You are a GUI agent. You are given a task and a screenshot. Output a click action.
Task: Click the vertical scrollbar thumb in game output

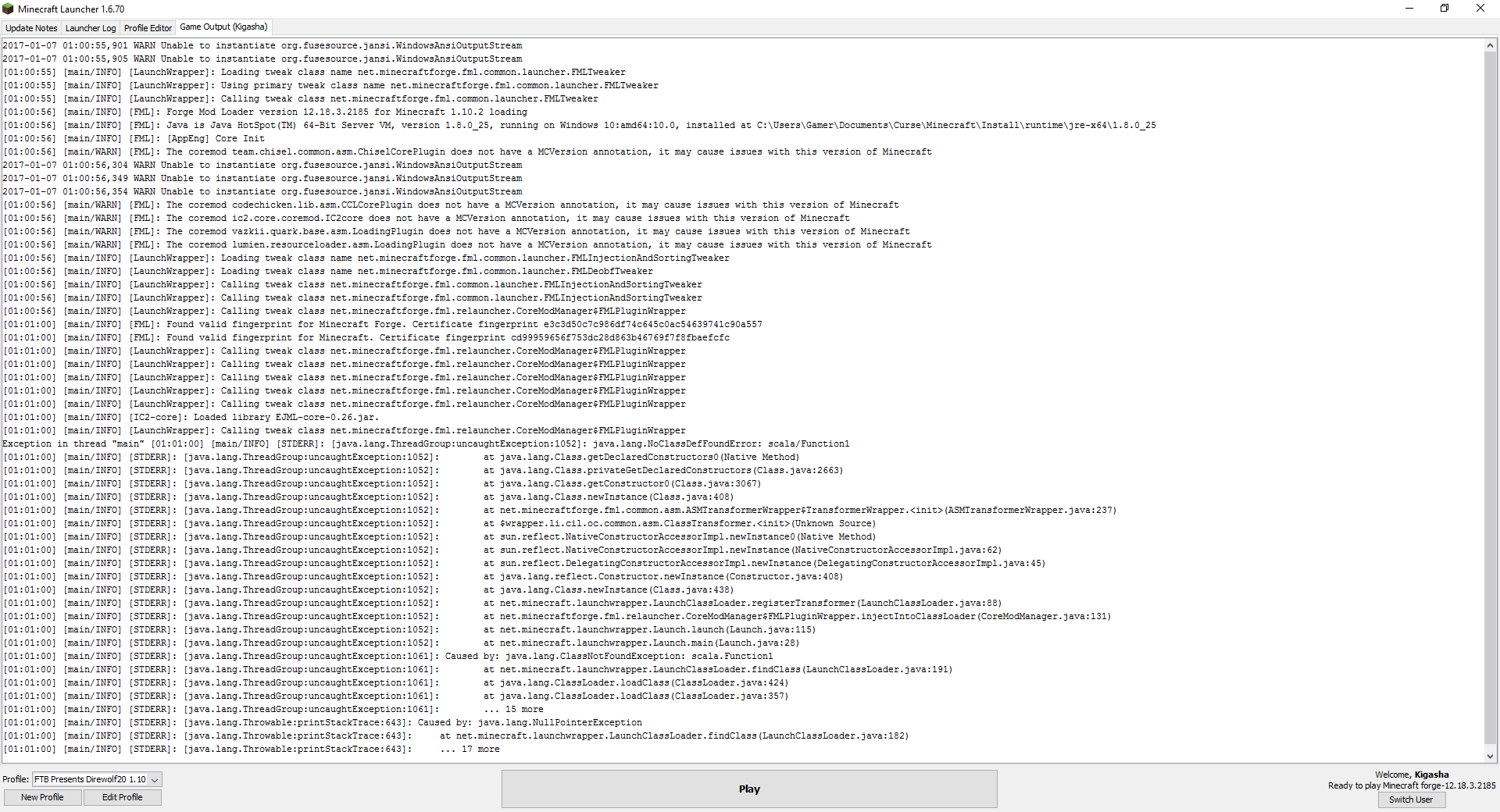point(1490,398)
